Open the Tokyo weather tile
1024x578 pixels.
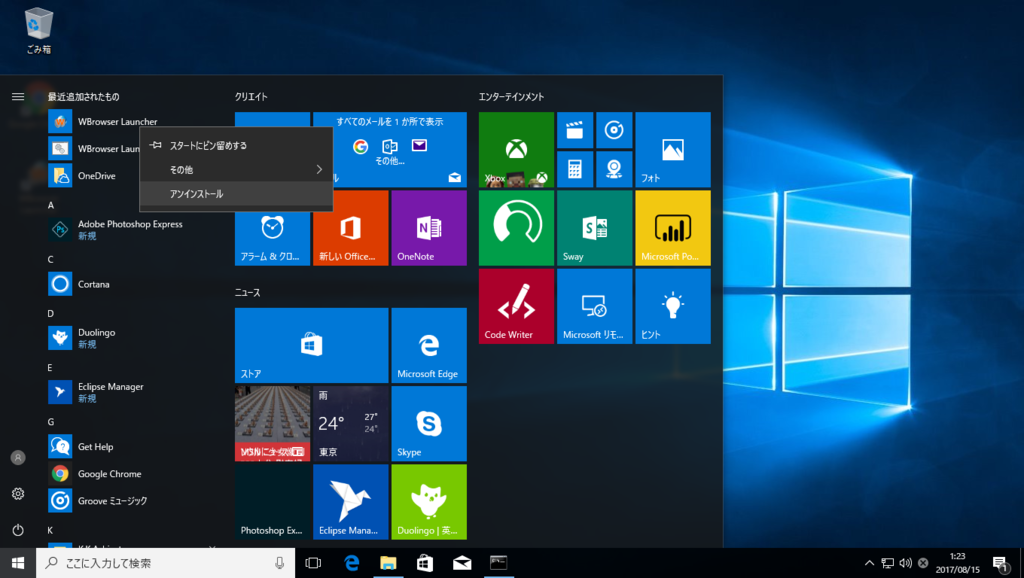[351, 424]
